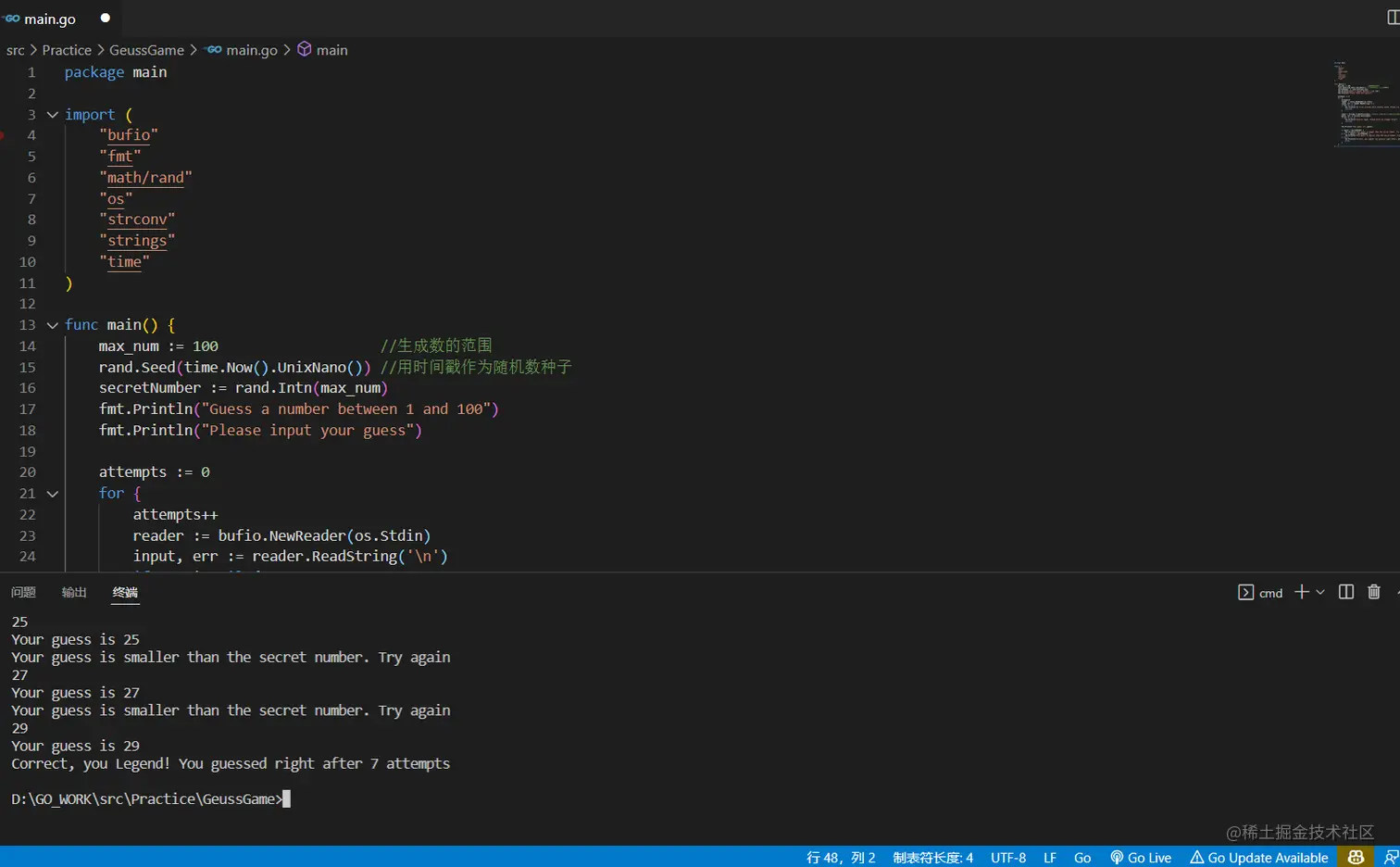Click the package keyword on line 1

pos(94,72)
